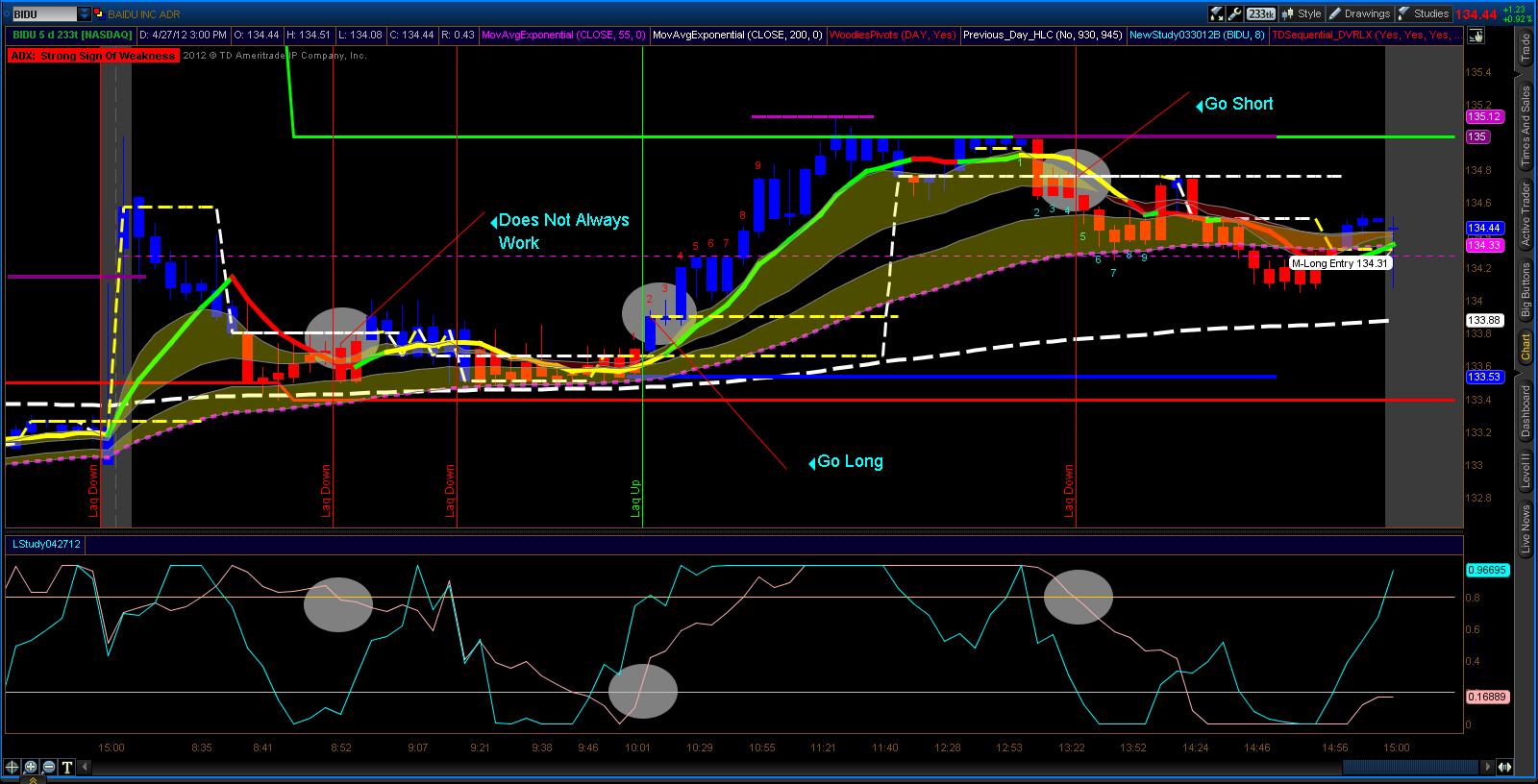
Task: Open the Style menu
Action: click(1302, 13)
